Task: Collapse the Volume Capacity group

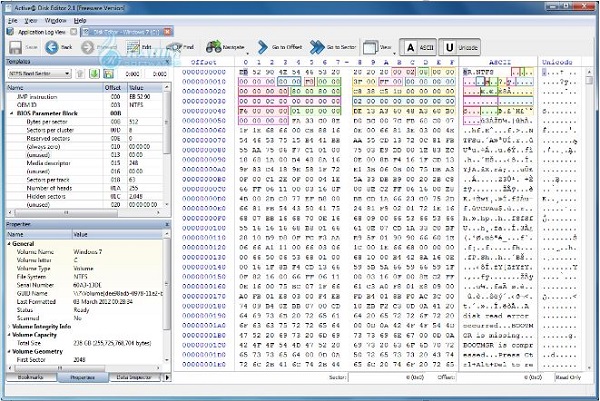Action: (x=9, y=335)
